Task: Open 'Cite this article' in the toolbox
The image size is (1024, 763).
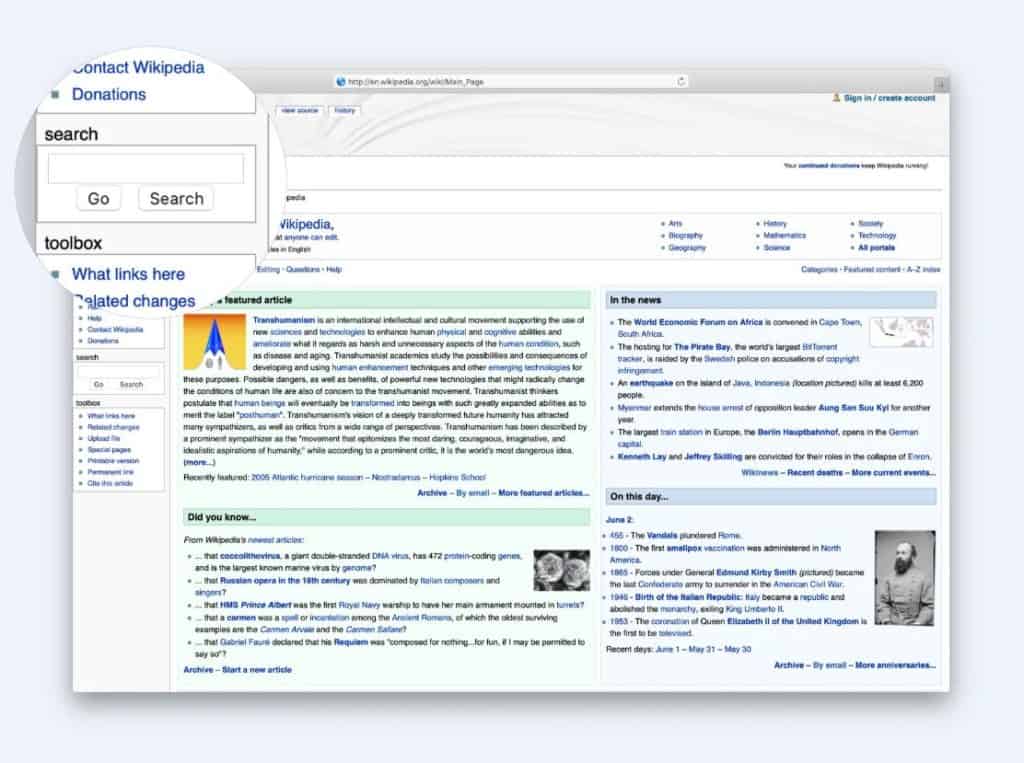Action: 110,483
